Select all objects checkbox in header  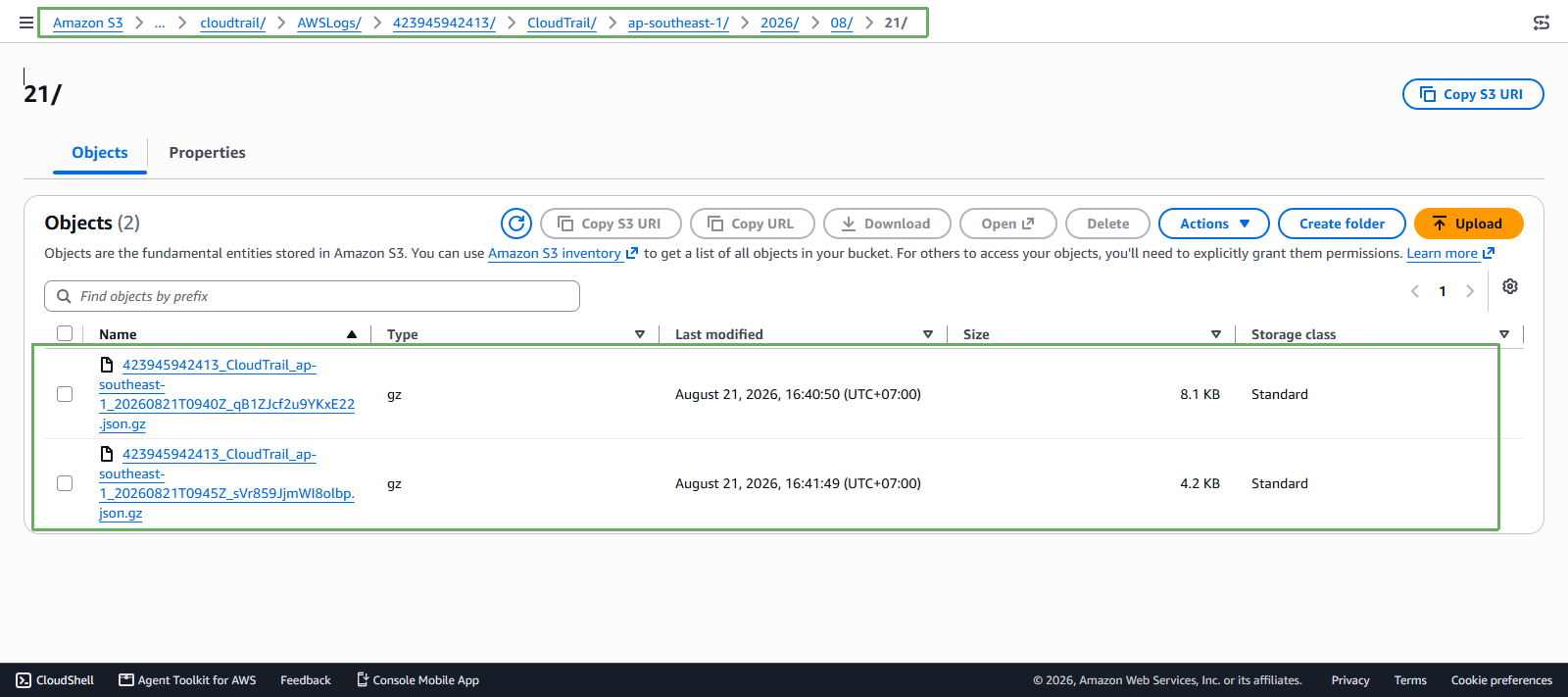click(65, 333)
